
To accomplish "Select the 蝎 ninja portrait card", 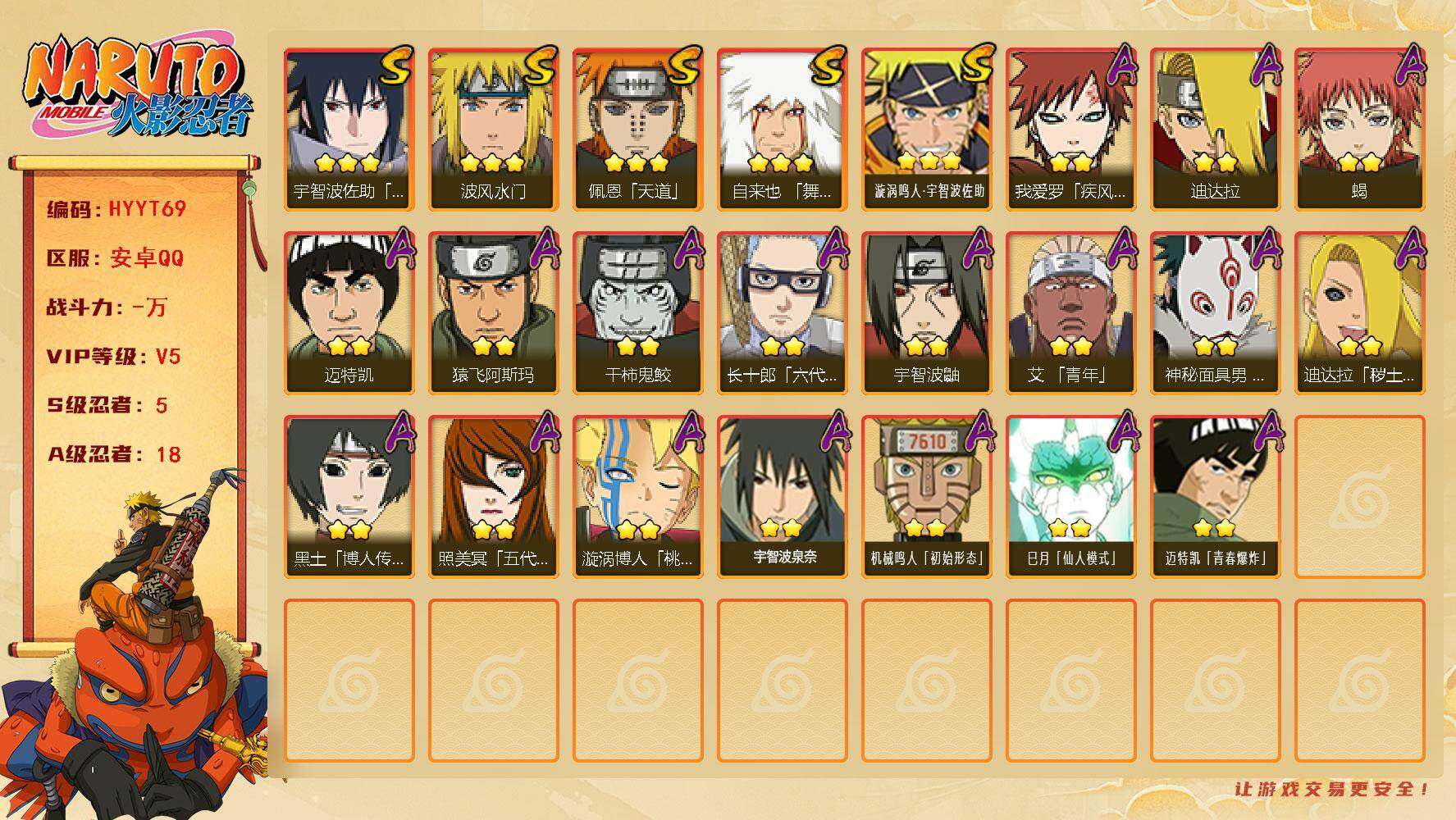I will click(1359, 129).
